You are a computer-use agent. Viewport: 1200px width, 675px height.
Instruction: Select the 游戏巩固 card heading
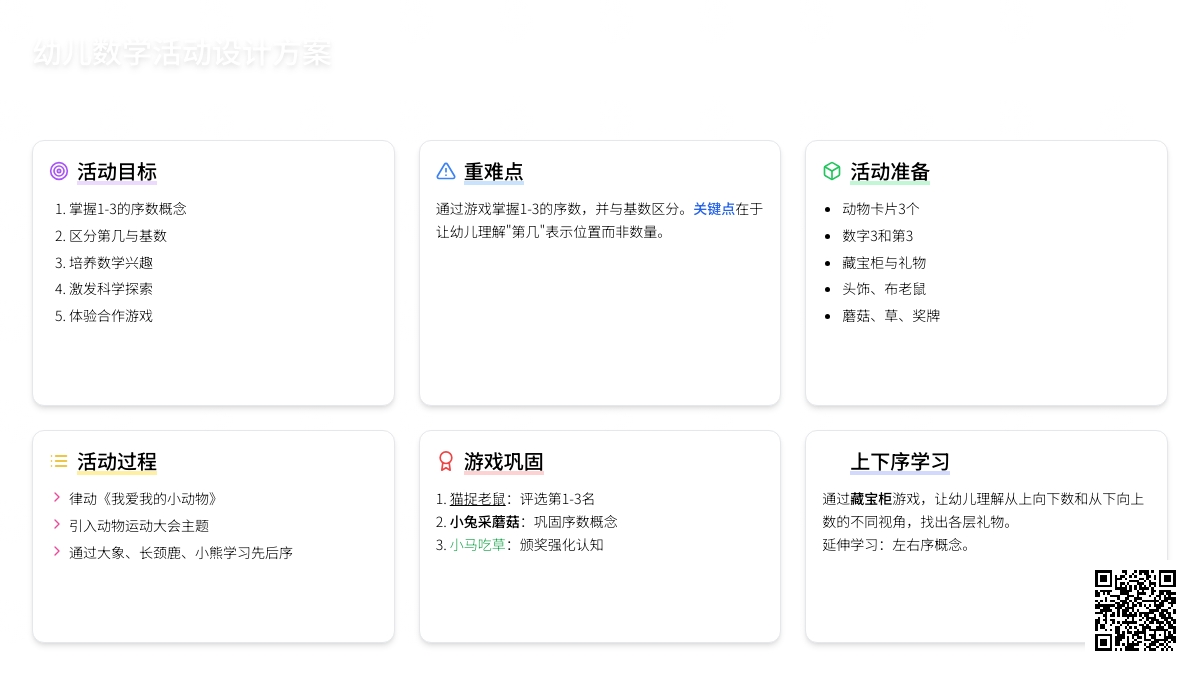[x=504, y=462]
